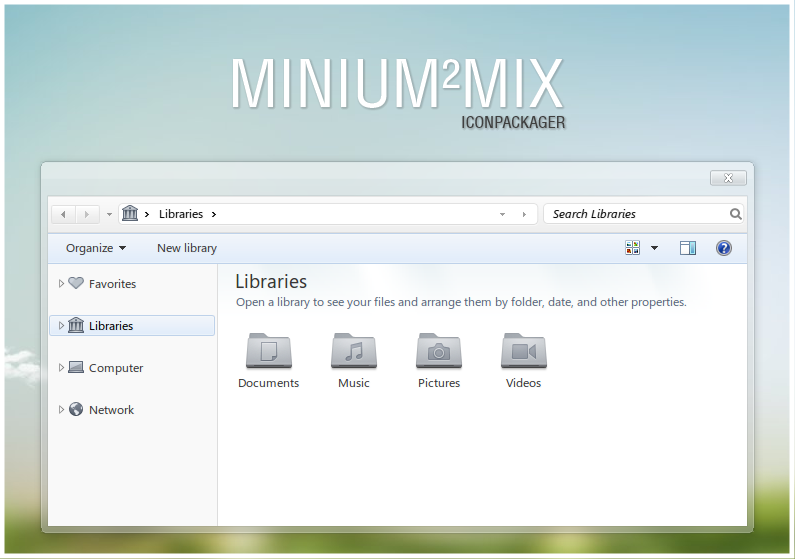Expand the Network tree node
Viewport: 795px width, 559px height.
(x=61, y=409)
